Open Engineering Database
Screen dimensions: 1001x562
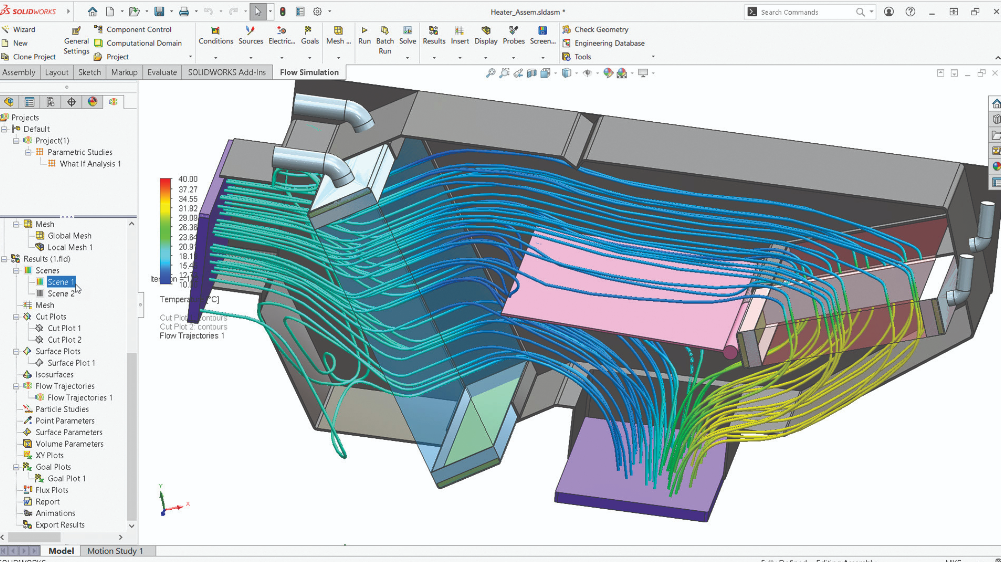tap(603, 43)
